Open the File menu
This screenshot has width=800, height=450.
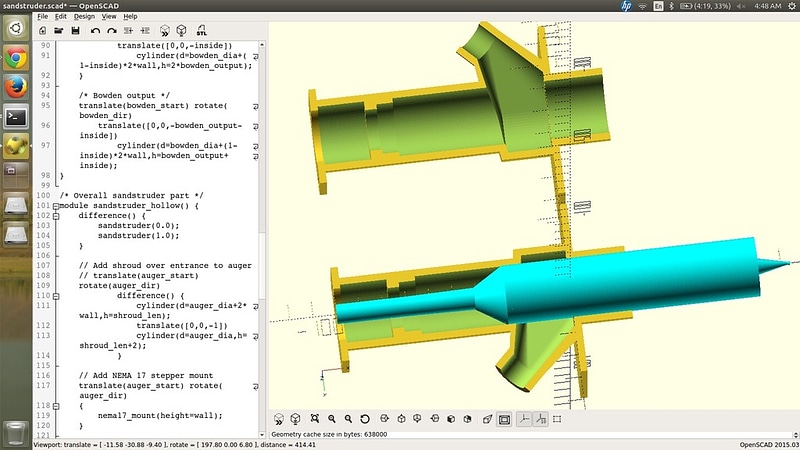(x=42, y=16)
